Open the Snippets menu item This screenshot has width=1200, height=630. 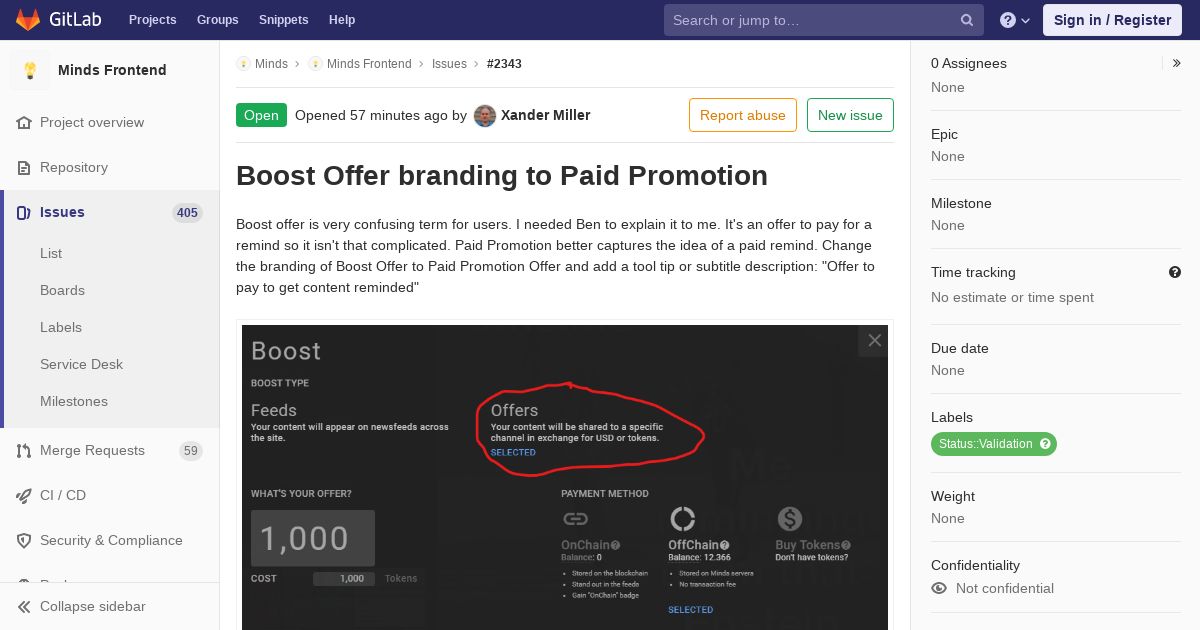pos(283,20)
